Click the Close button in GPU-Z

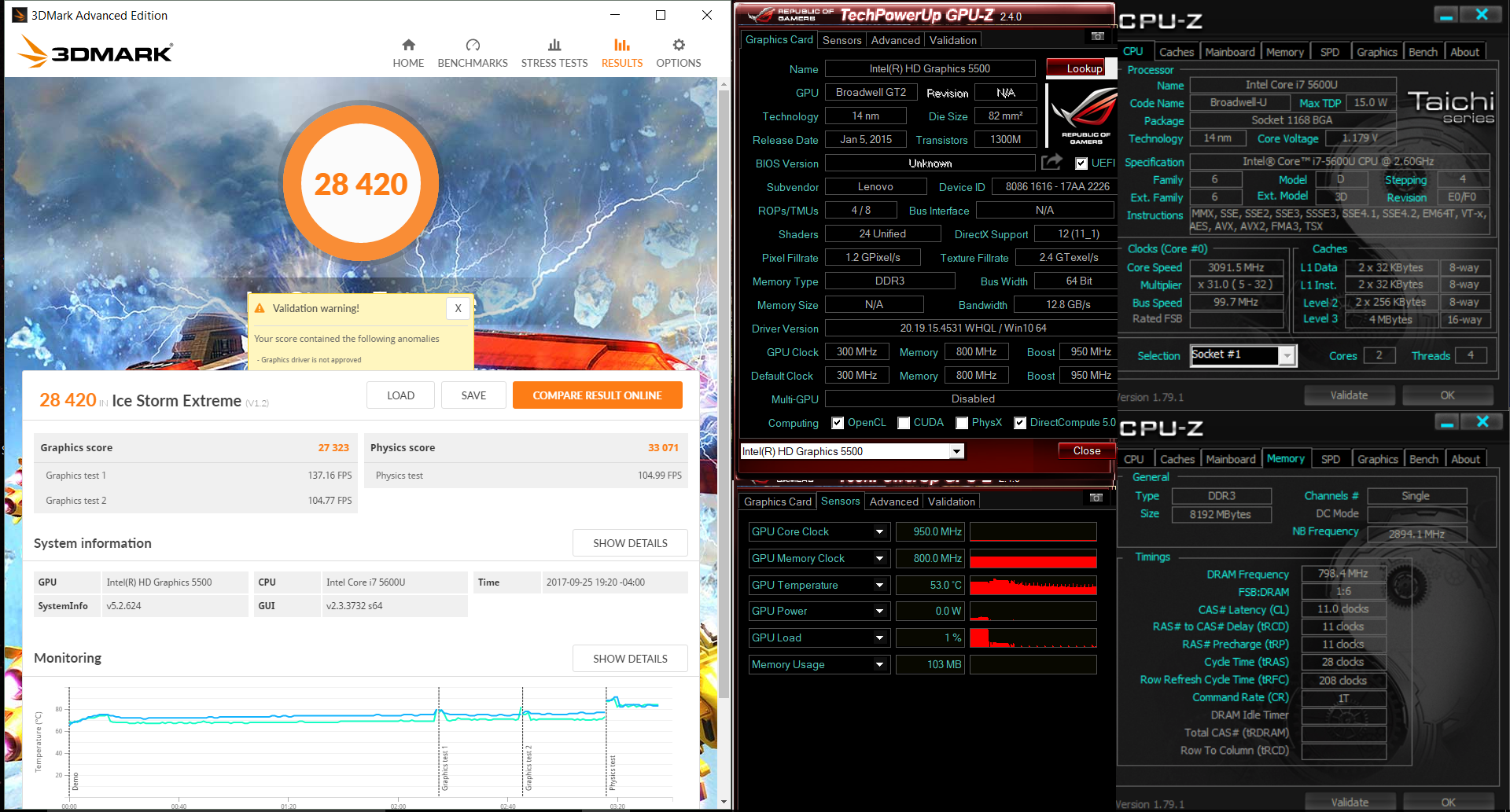pos(1086,450)
